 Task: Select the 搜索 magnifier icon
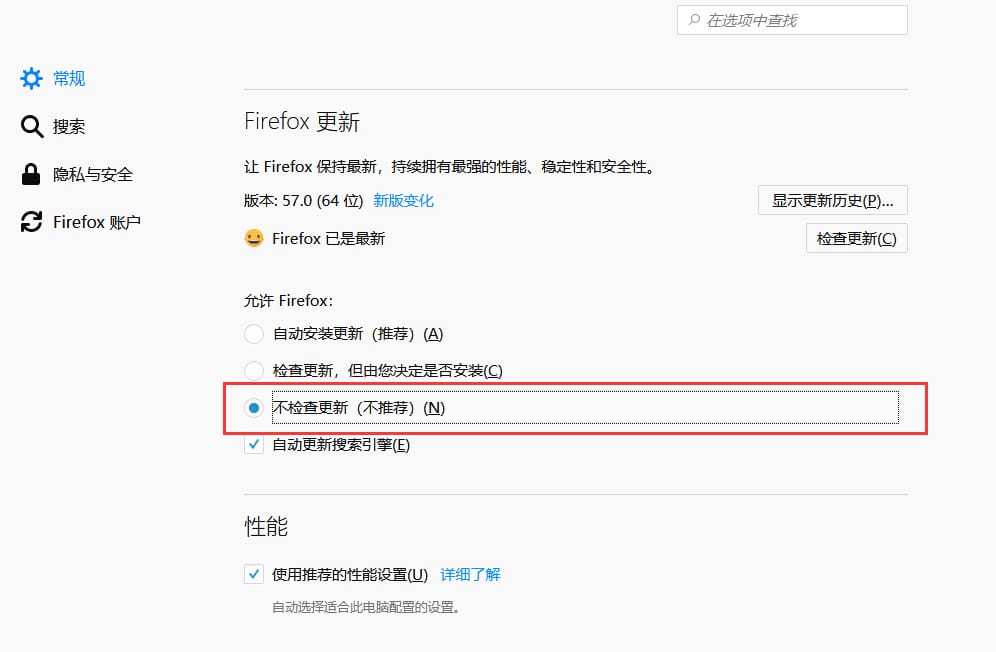pos(31,126)
